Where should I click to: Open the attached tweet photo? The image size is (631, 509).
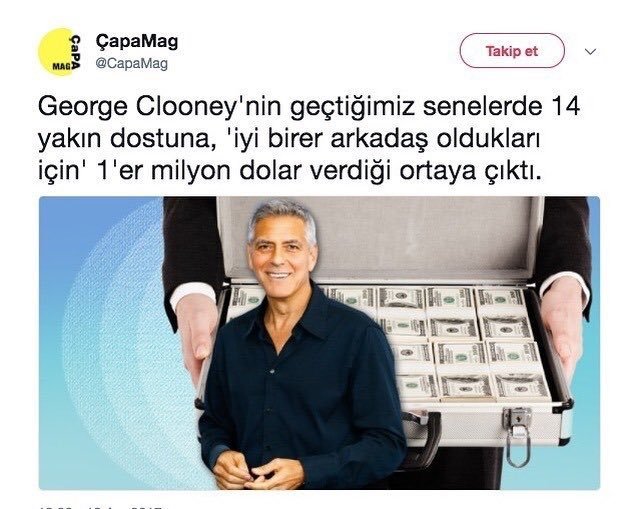[x=319, y=343]
